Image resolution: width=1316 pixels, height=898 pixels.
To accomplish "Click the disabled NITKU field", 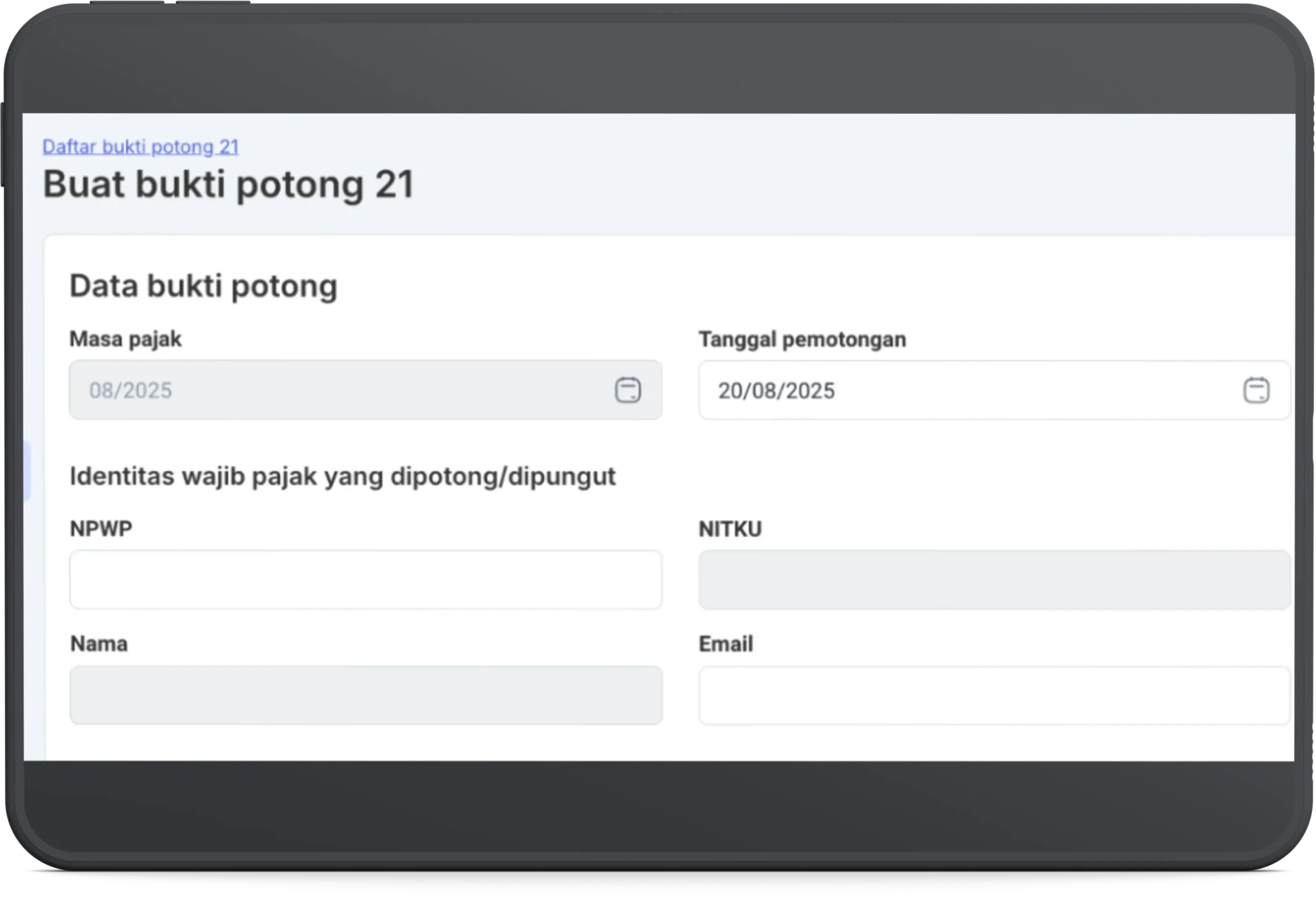I will click(994, 580).
